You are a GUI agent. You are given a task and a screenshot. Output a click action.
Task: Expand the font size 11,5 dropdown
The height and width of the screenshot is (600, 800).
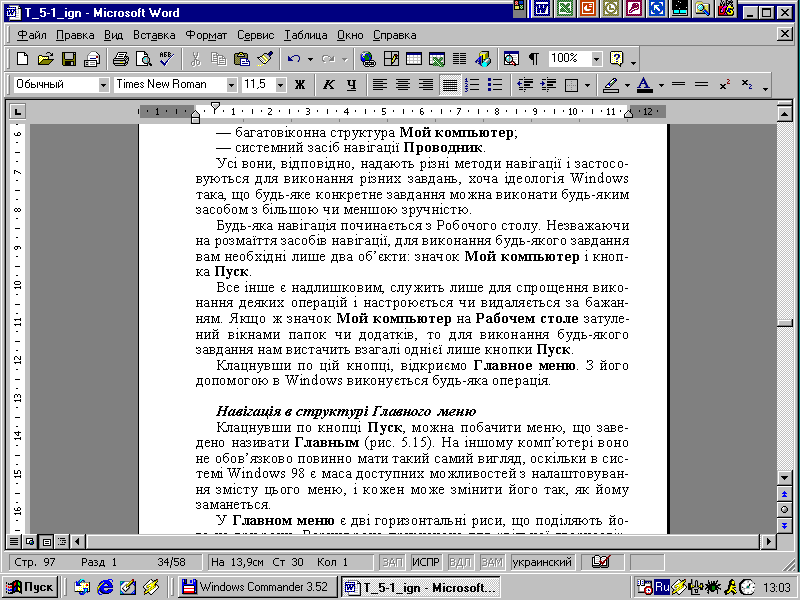[280, 85]
